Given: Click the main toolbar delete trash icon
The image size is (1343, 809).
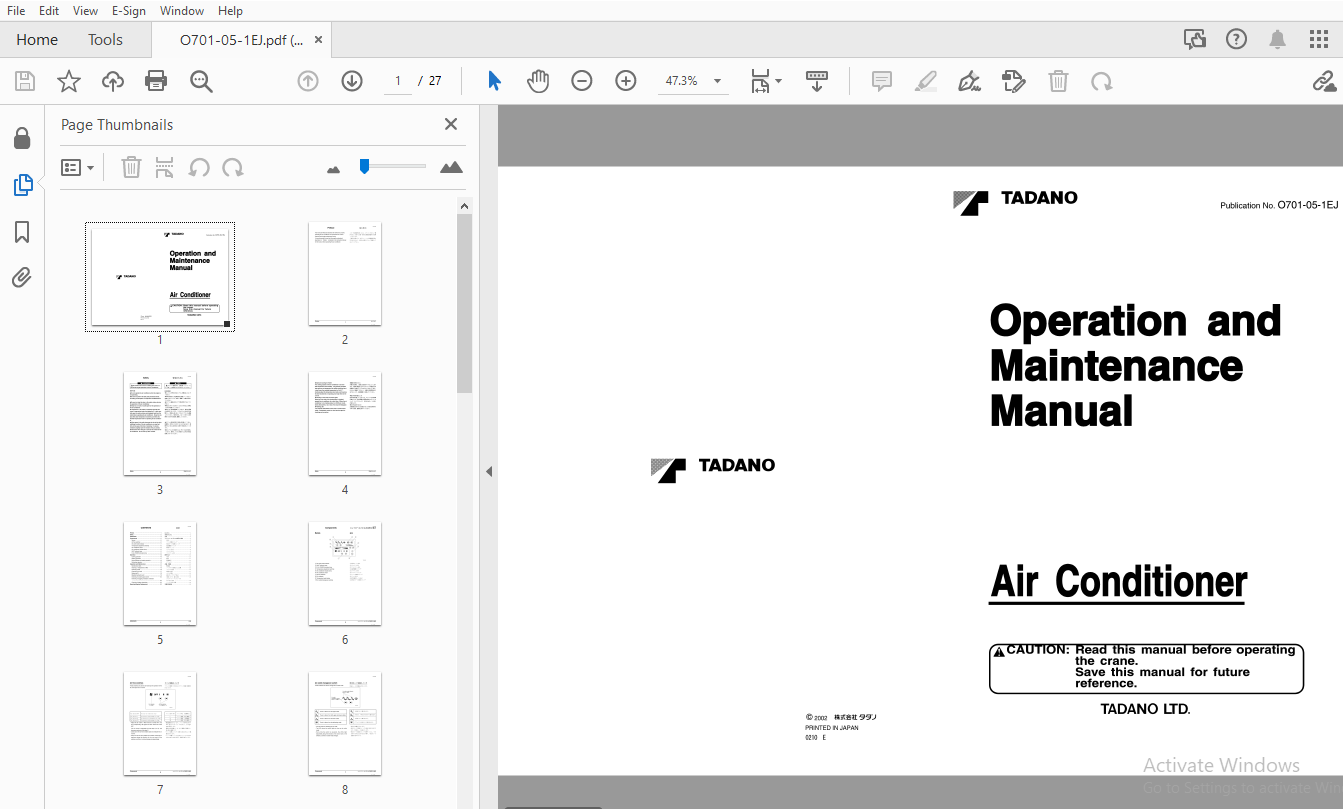Looking at the screenshot, I should click(x=1058, y=81).
